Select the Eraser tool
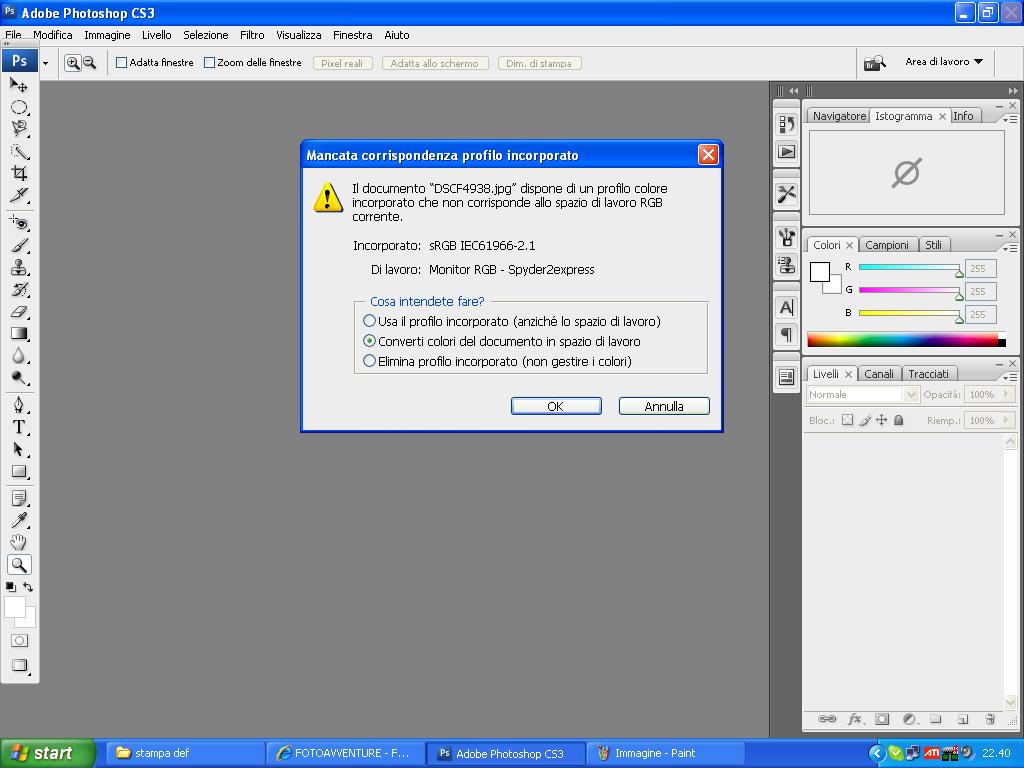 point(19,312)
